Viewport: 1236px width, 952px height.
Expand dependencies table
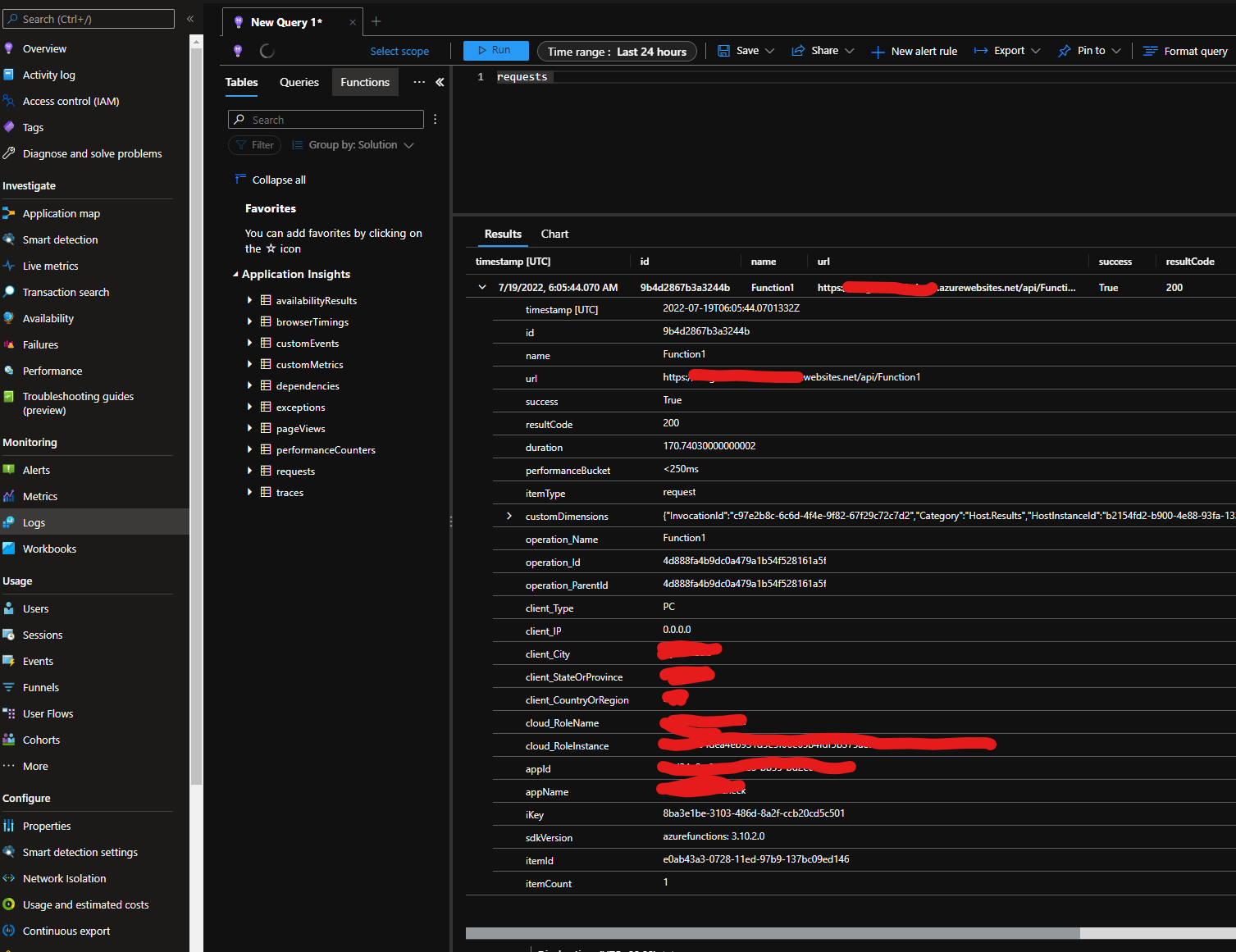(249, 385)
